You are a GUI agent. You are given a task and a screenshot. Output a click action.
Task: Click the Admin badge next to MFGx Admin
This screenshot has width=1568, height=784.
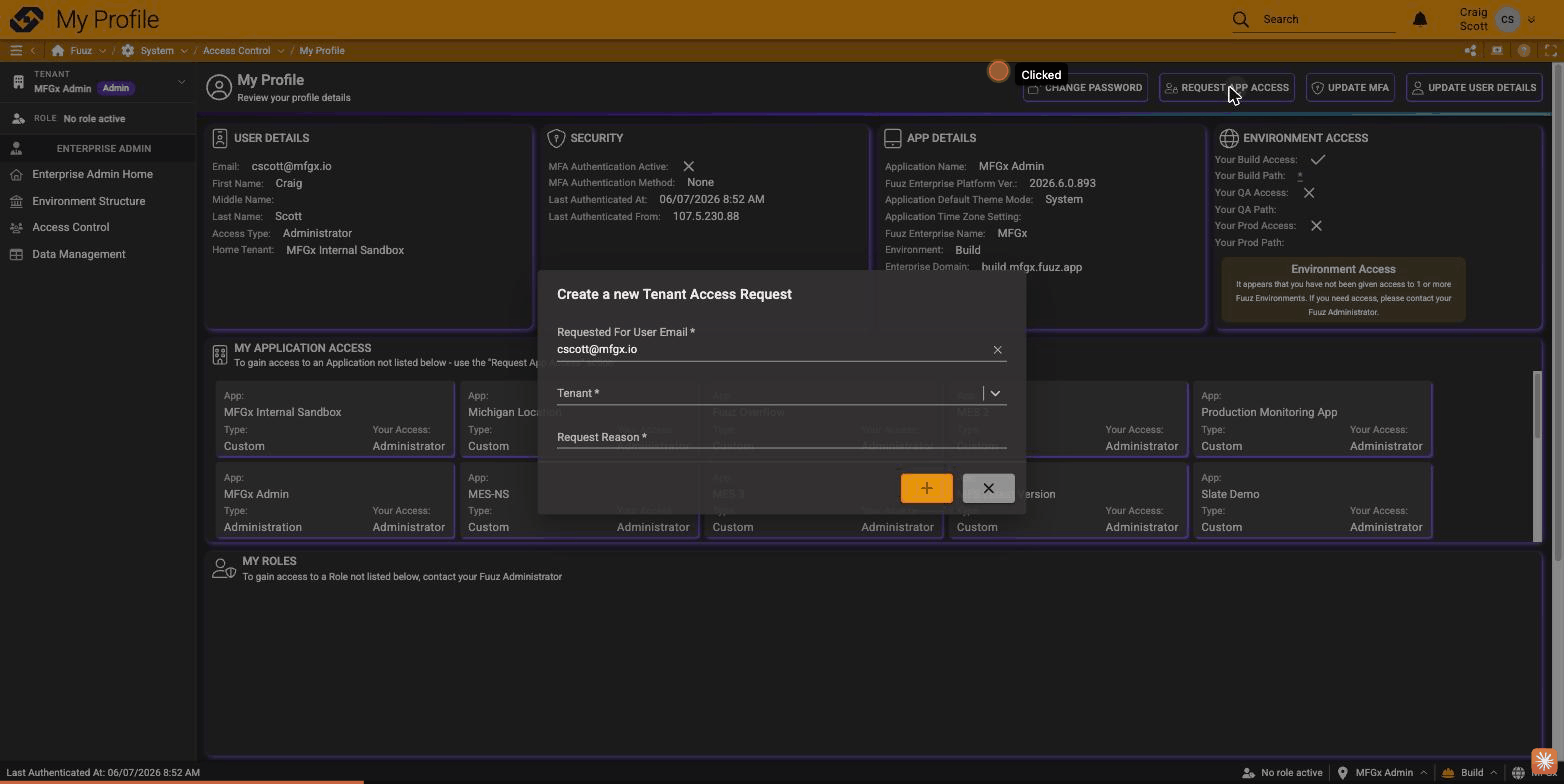(116, 88)
